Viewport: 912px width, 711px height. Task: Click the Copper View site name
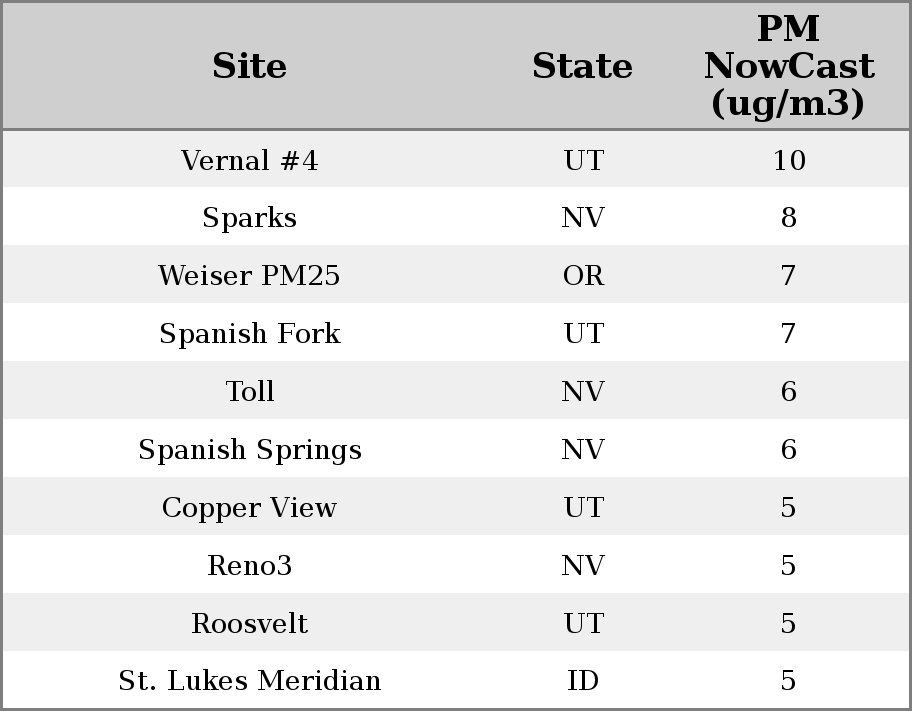(x=249, y=508)
